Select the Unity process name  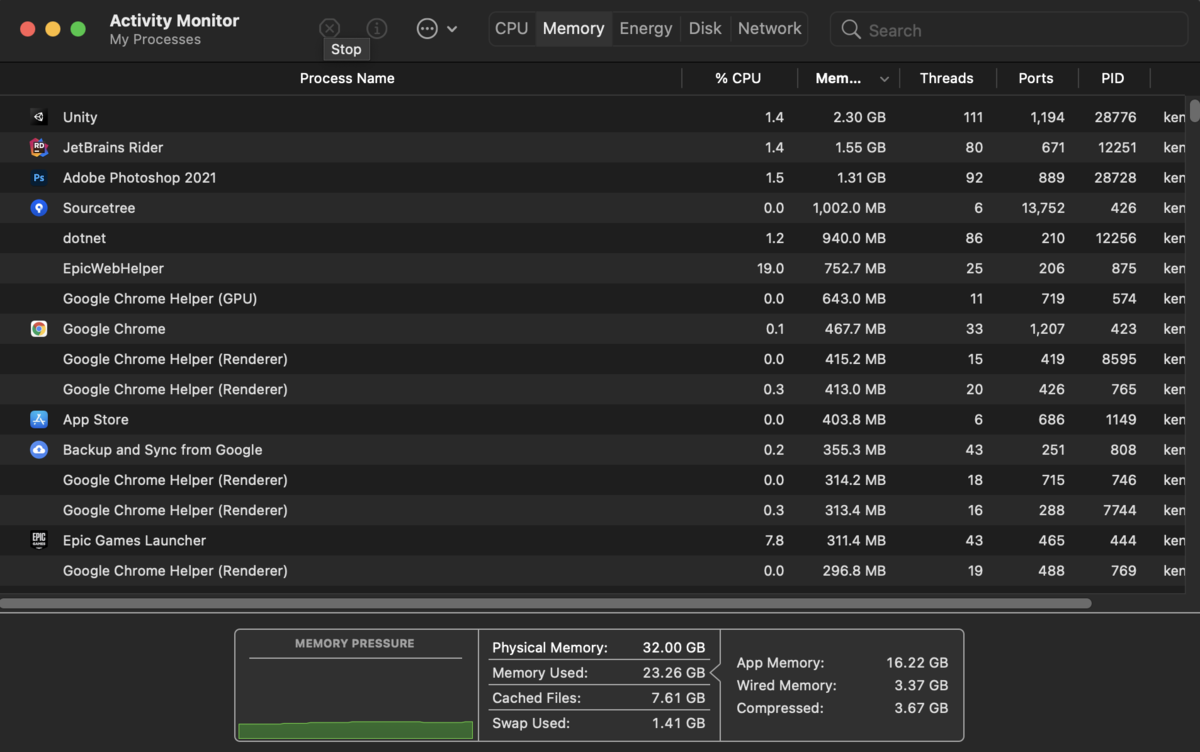[80, 117]
